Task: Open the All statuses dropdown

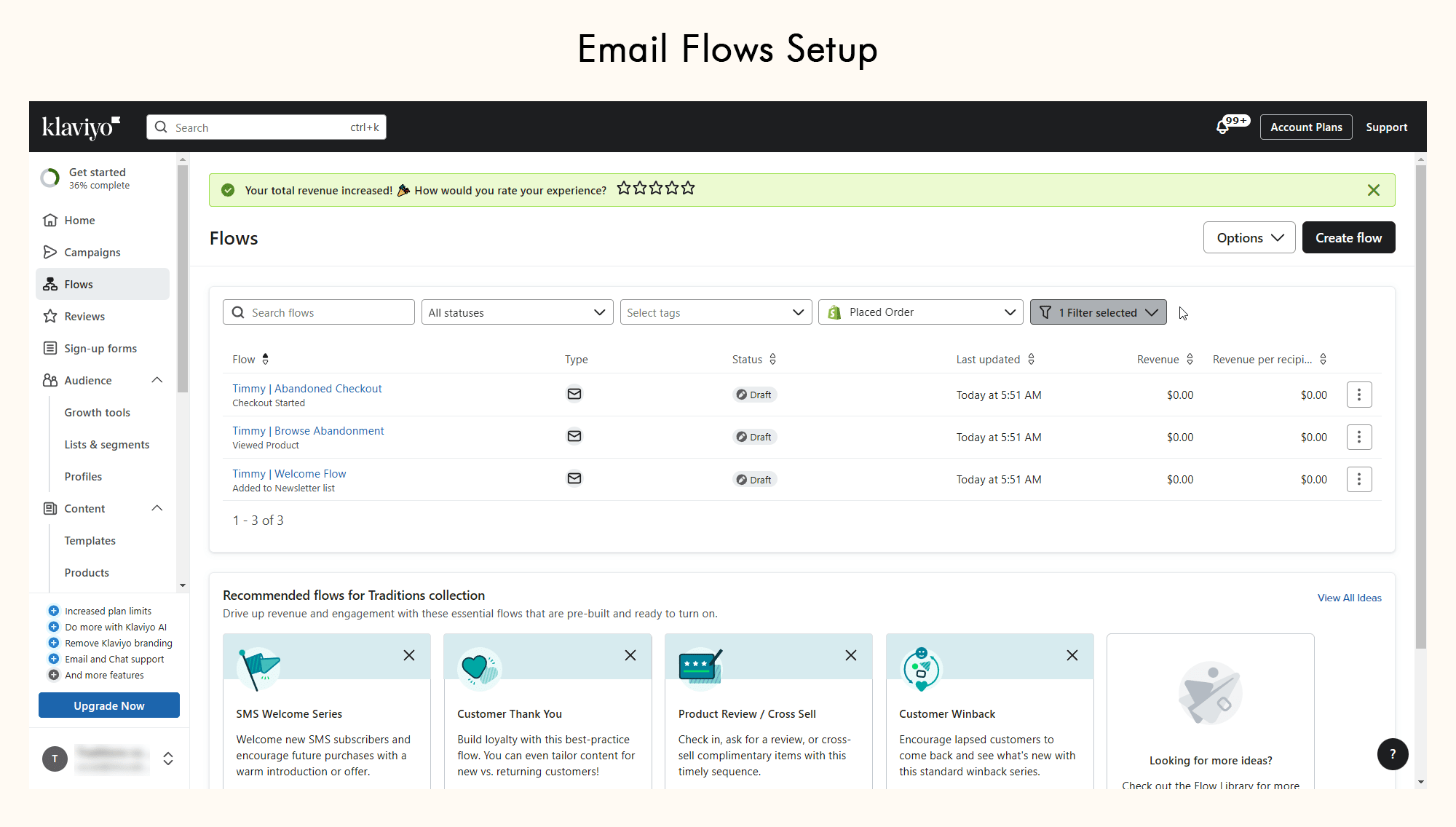Action: click(x=517, y=312)
